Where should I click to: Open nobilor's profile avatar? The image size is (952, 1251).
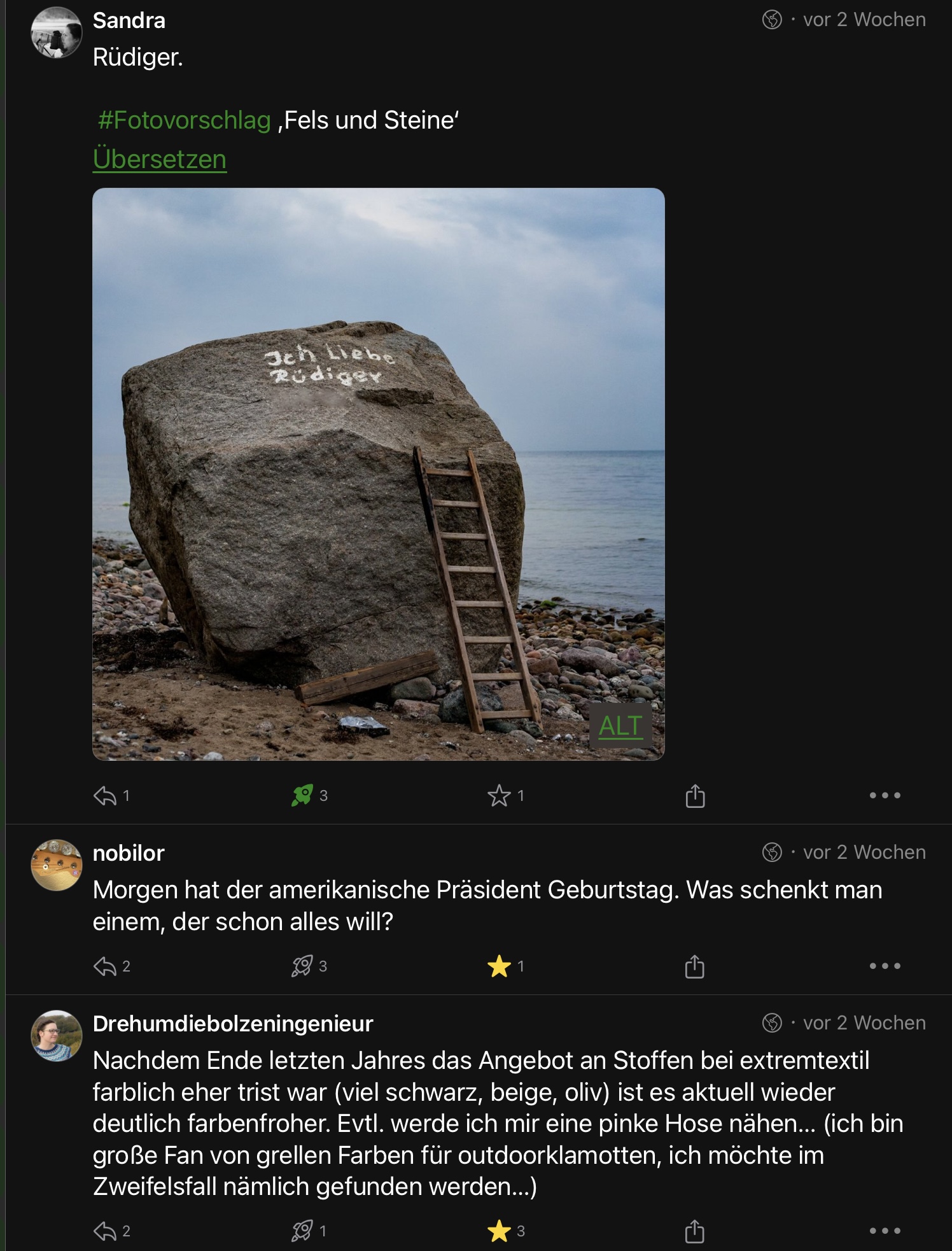pos(57,865)
